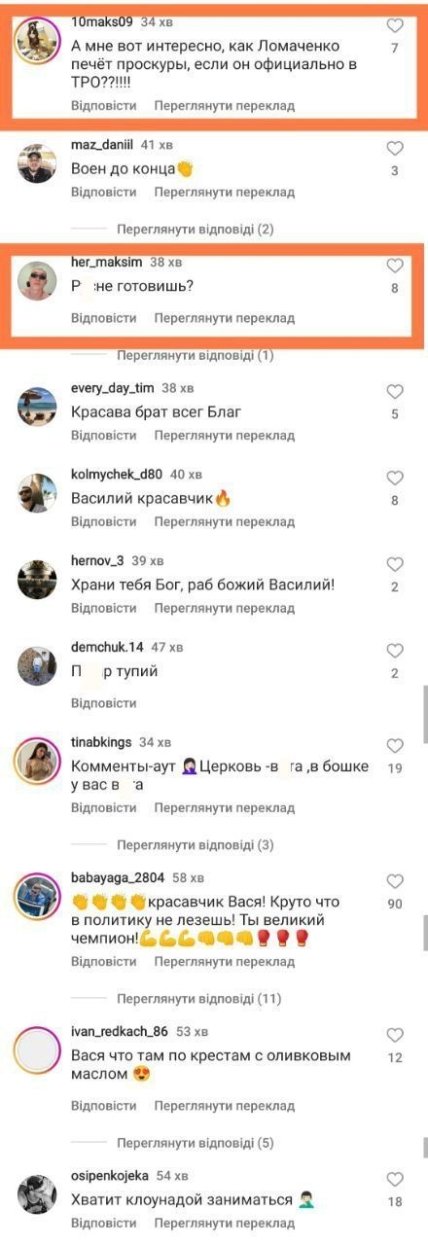
Task: Heart osipenkojeka's comment
Action: click(x=395, y=1178)
